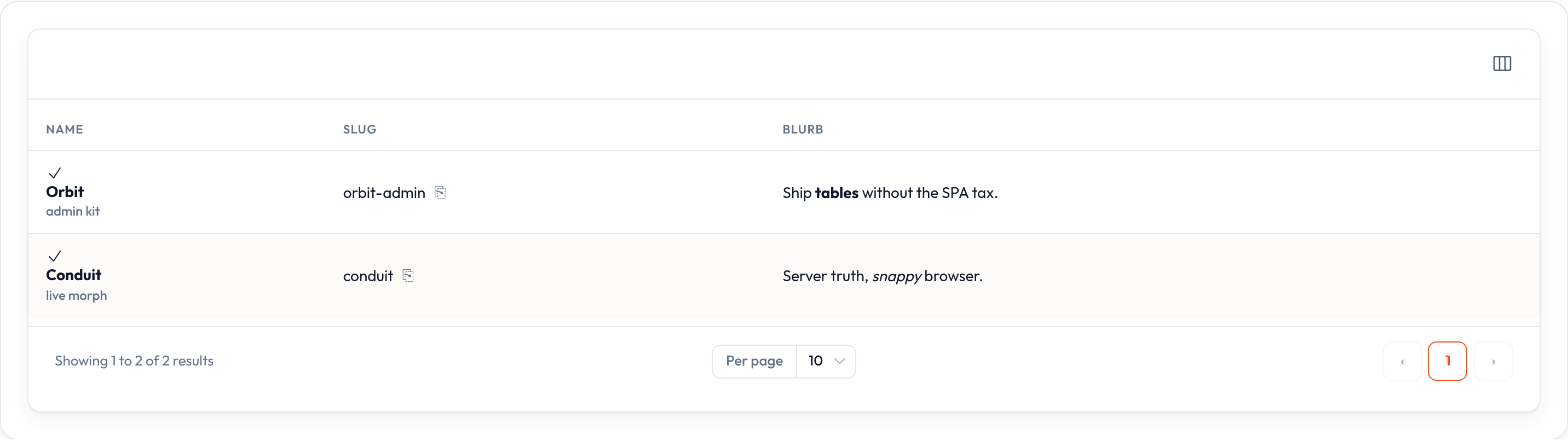Click the Orbit blurb about tables

click(890, 194)
